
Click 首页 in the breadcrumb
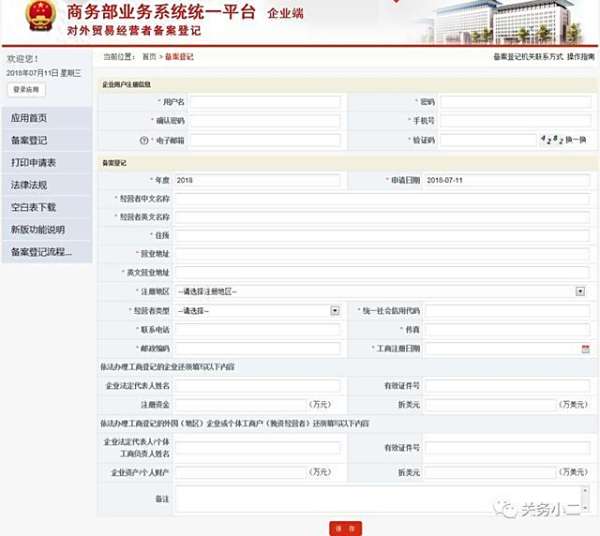149,57
